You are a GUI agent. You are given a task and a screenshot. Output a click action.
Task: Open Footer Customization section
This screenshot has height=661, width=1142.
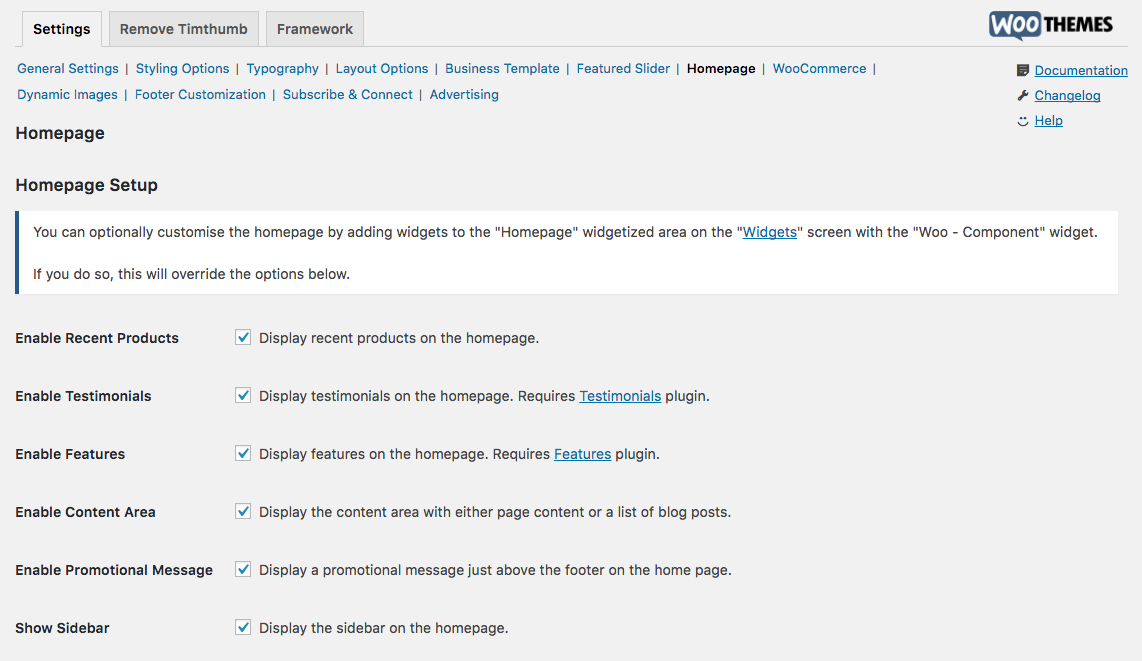coord(200,95)
